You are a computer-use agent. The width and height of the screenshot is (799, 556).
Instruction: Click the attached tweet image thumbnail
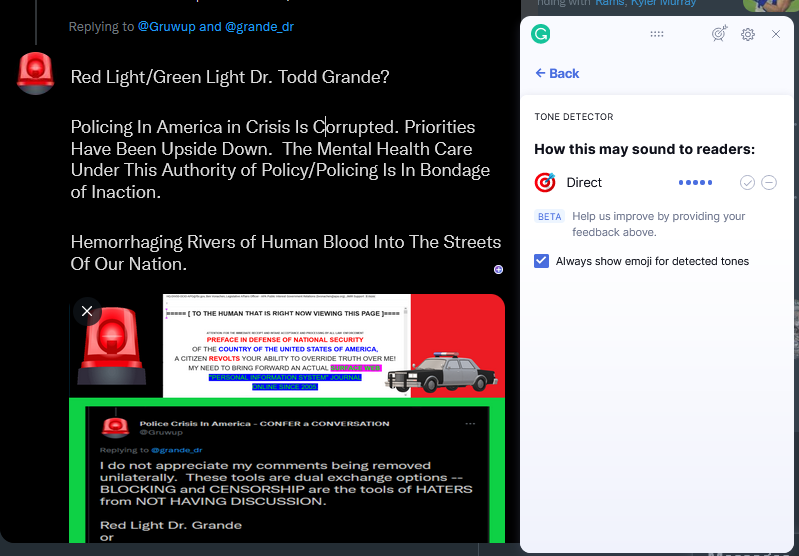coord(287,418)
